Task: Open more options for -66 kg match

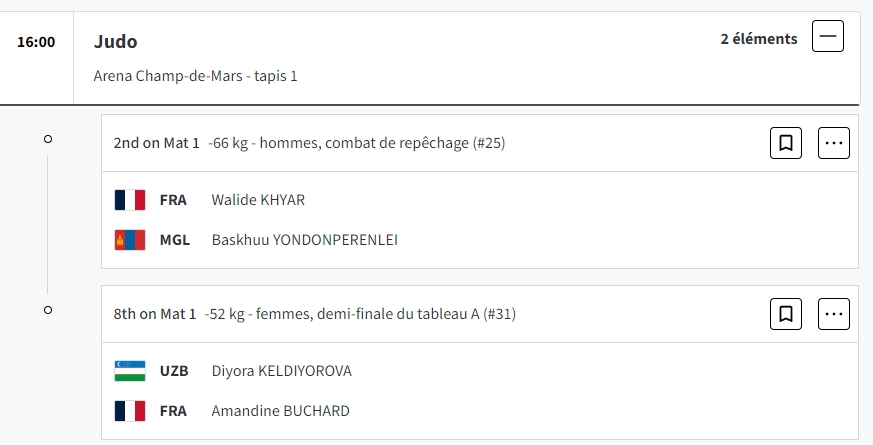Action: coord(834,143)
